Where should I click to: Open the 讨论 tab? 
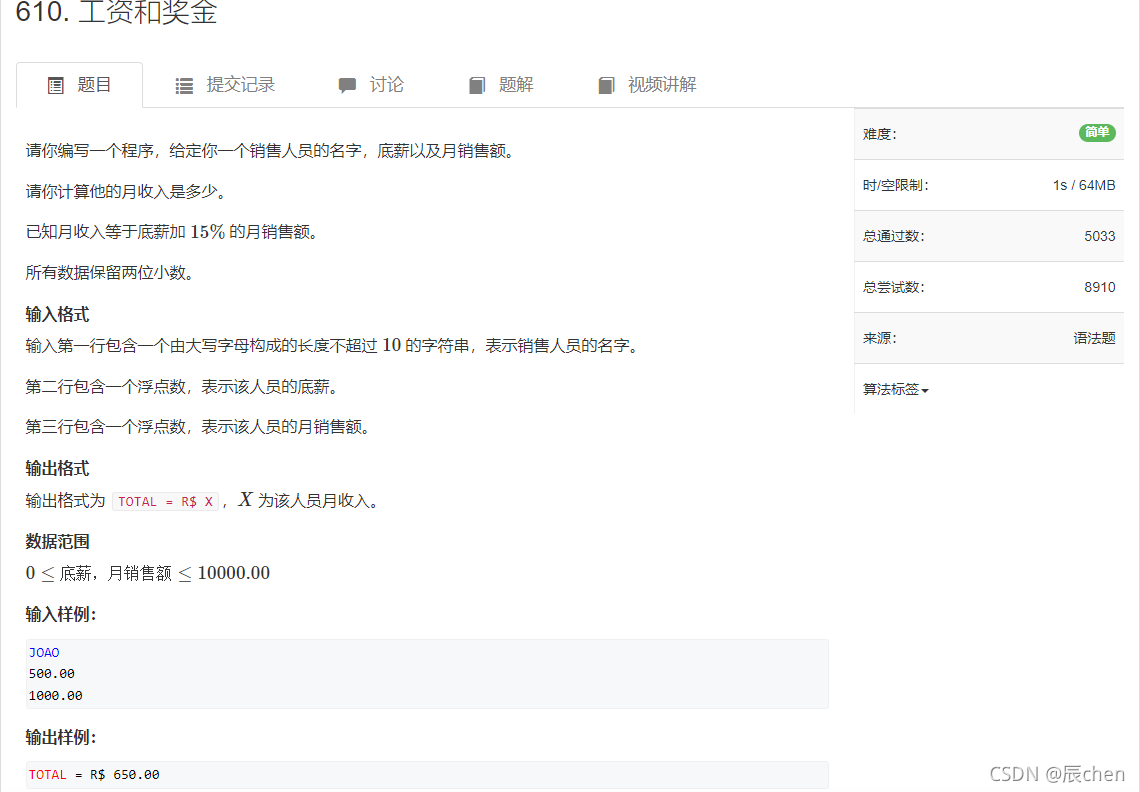(371, 85)
